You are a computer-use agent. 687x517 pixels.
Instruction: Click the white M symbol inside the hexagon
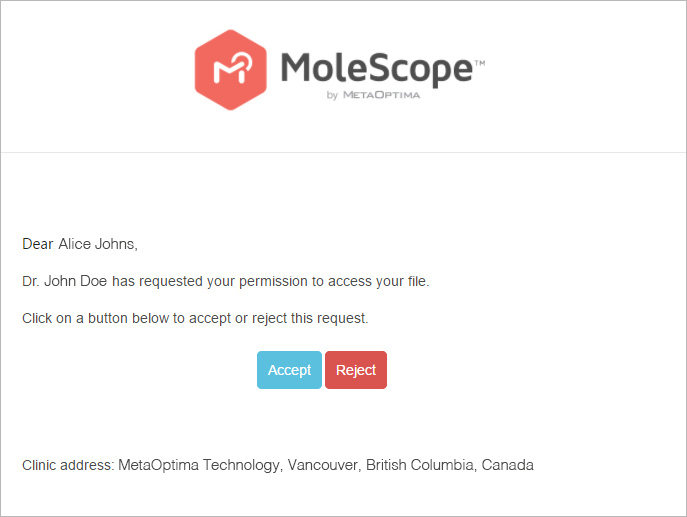[x=233, y=68]
